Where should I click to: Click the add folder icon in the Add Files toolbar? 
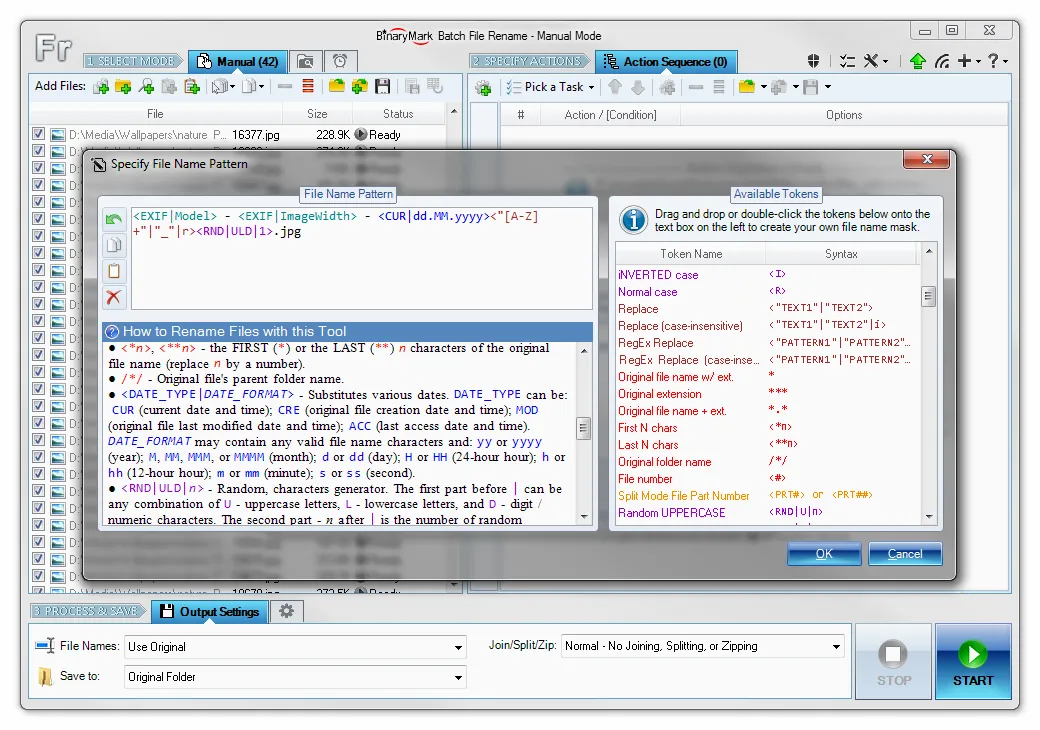coord(123,87)
